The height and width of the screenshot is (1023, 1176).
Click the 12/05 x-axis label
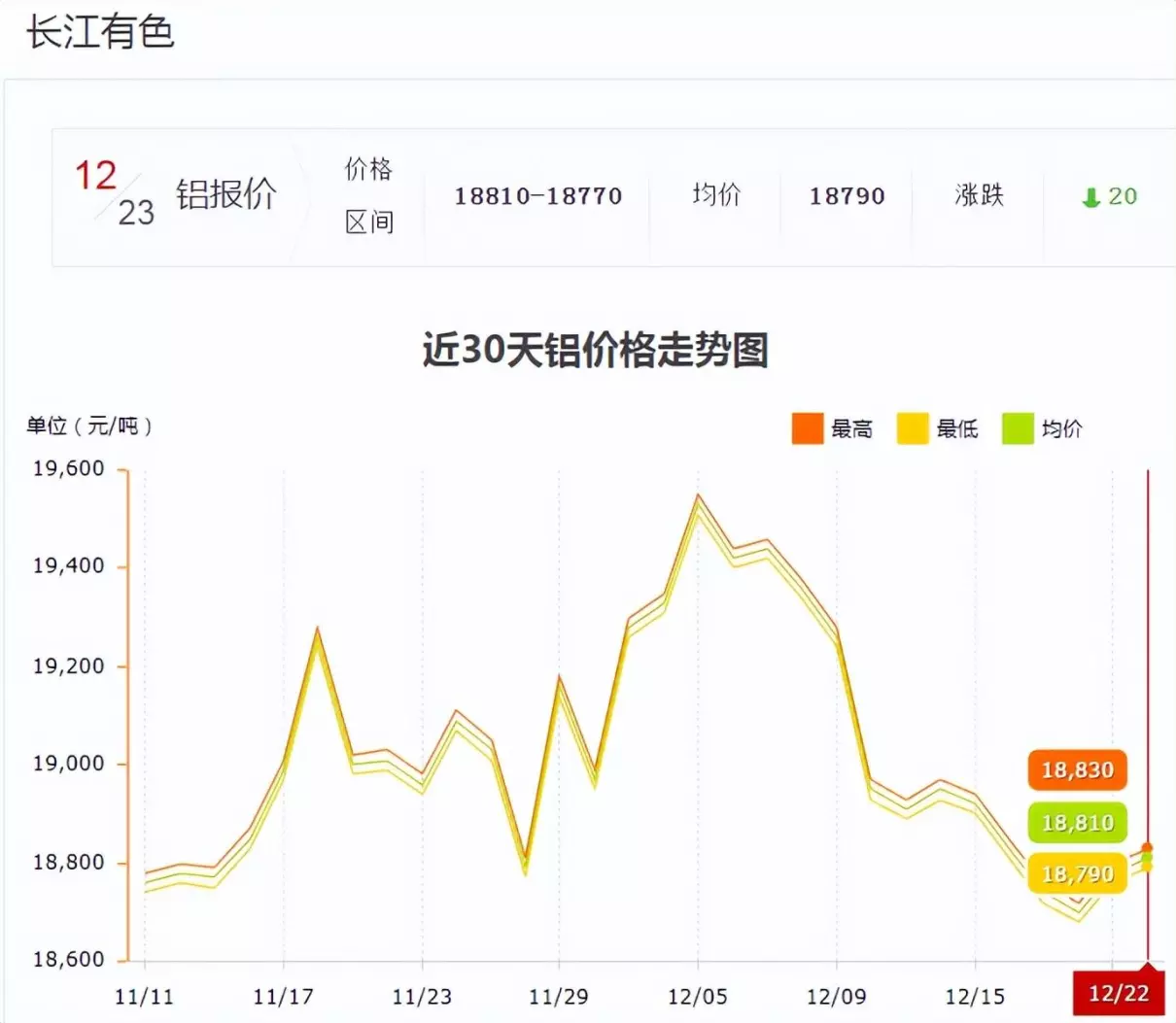click(697, 997)
